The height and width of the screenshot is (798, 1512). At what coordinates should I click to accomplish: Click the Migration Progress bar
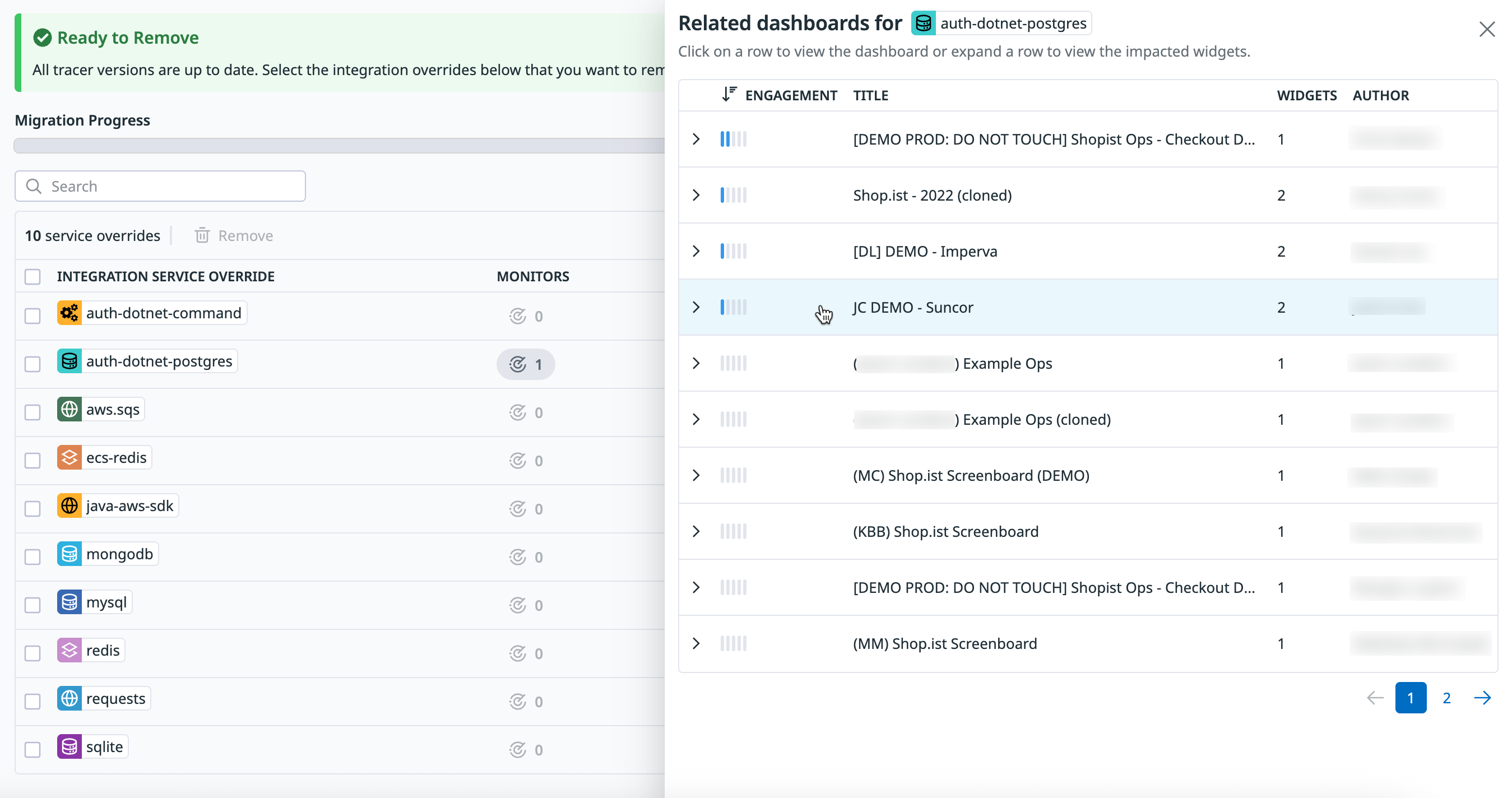pos(339,146)
